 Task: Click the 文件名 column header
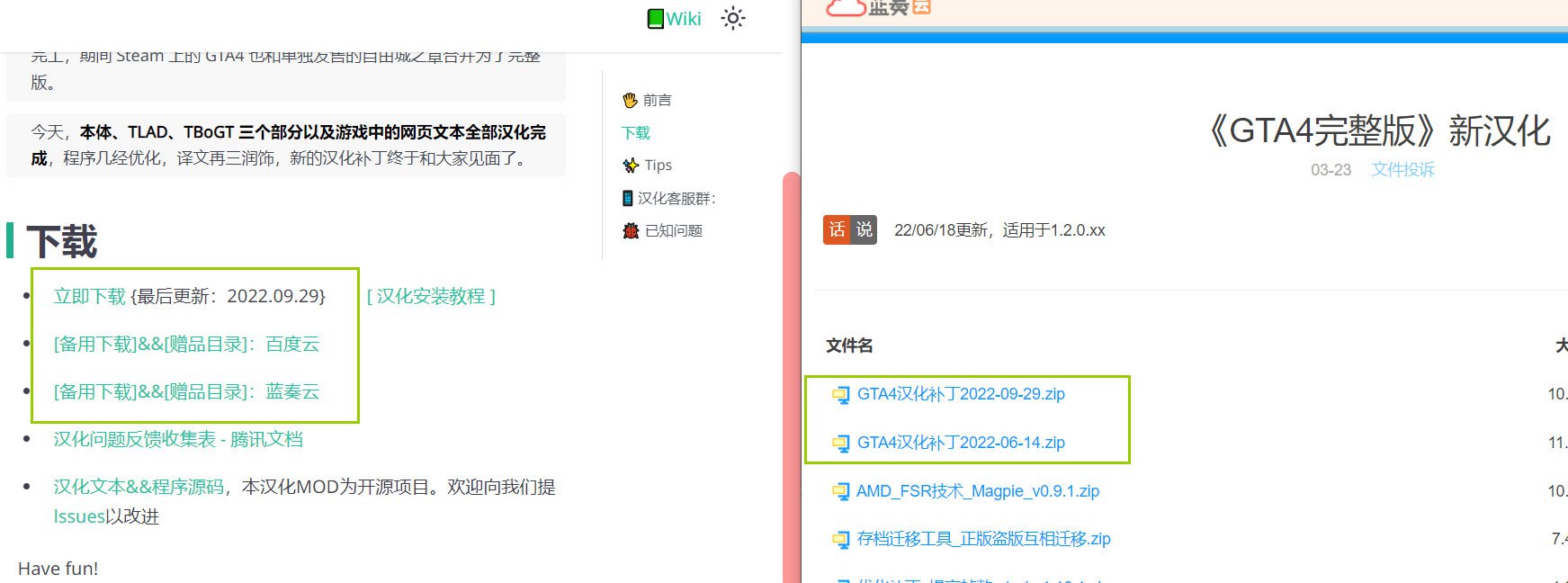[x=849, y=345]
